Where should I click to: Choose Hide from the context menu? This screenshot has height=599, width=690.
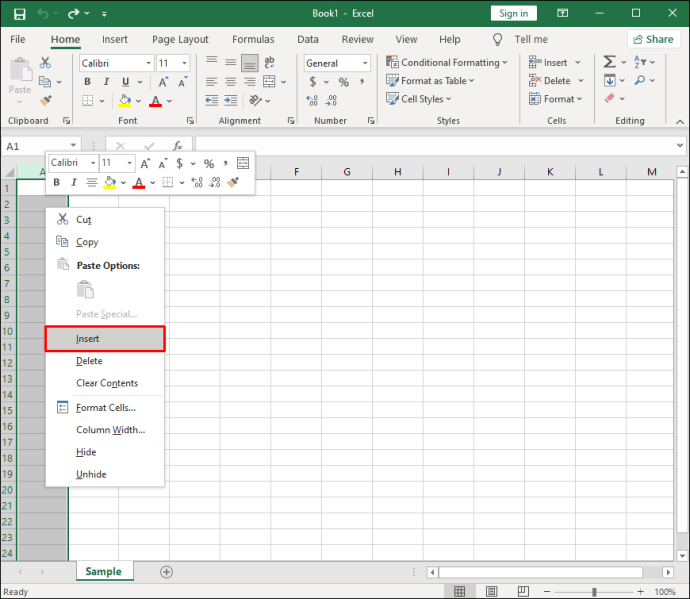click(105, 452)
